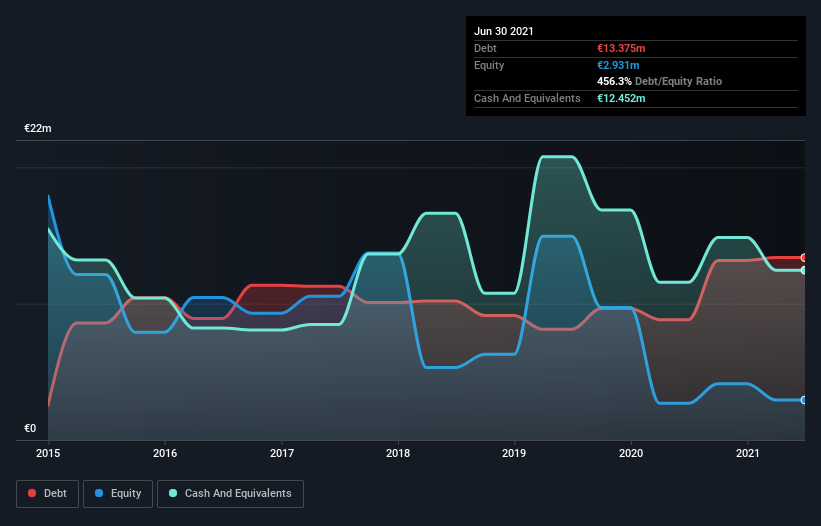This screenshot has width=821, height=526.
Task: Click the €12.452m cash value
Action: click(x=621, y=98)
